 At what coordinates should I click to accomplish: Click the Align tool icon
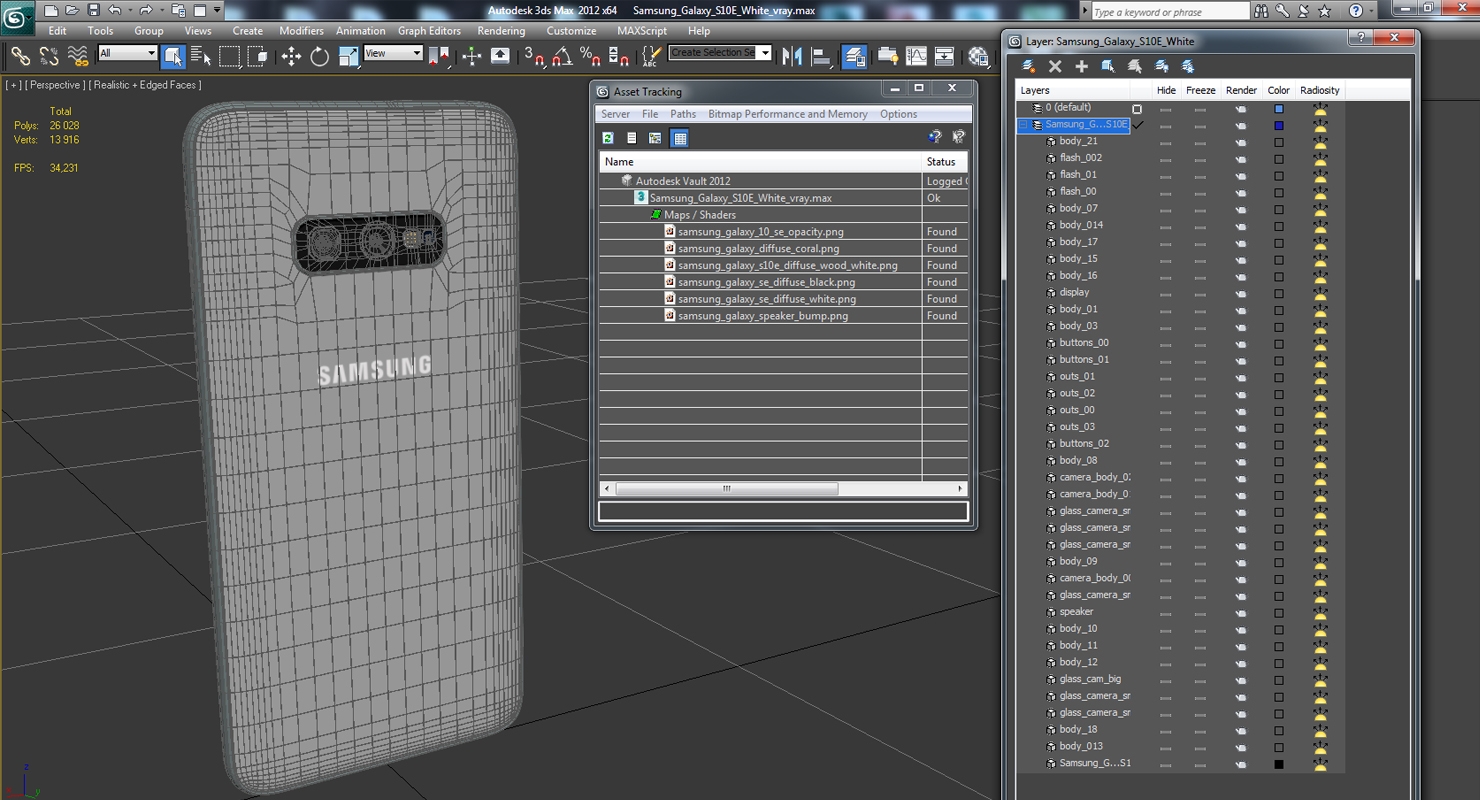pos(821,57)
